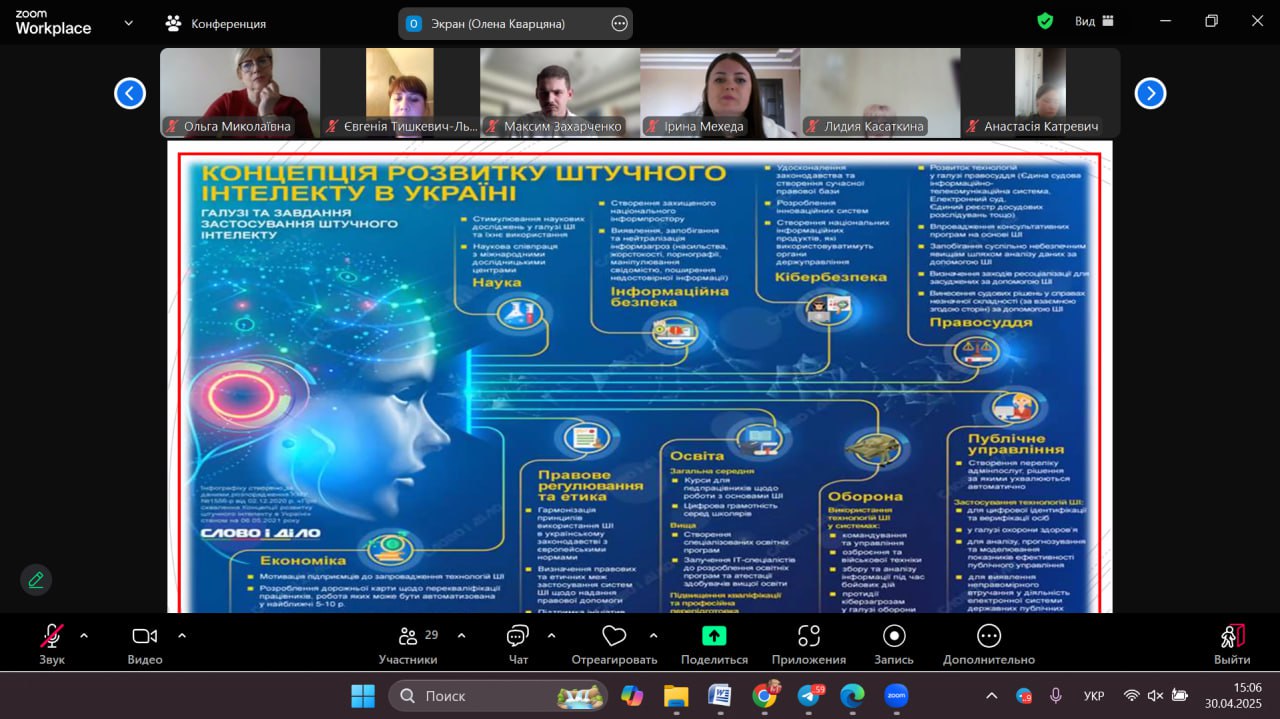
Task: Click the green pencil annotation icon
Action: pyautogui.click(x=36, y=580)
